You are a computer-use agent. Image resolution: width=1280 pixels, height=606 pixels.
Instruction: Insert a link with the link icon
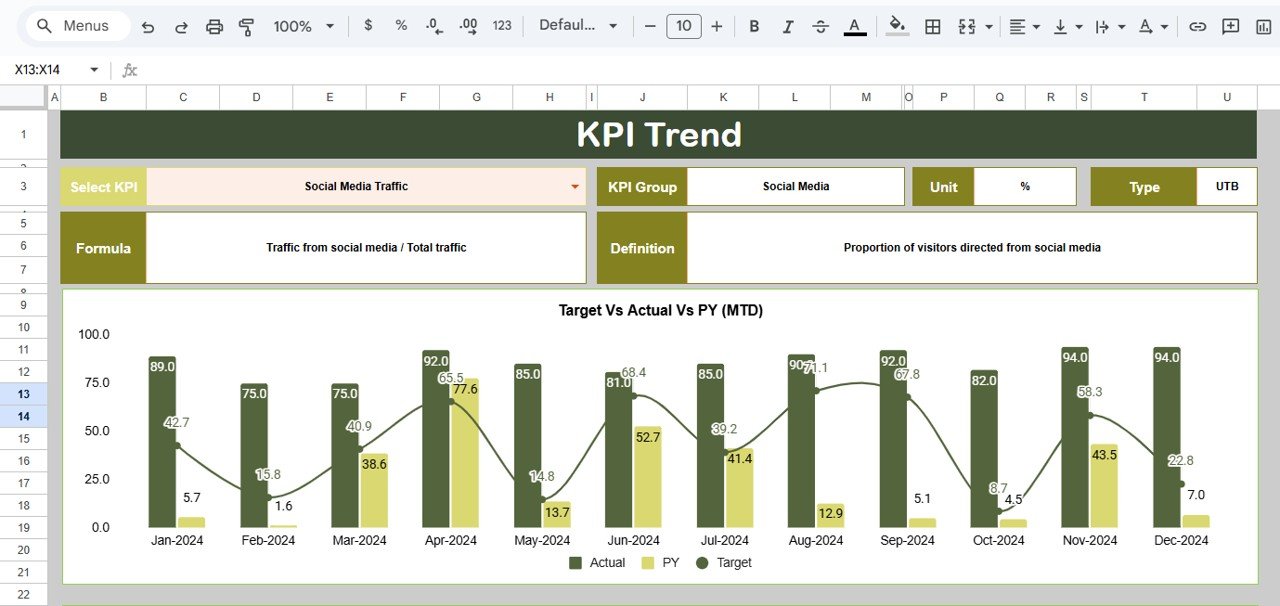(x=1197, y=26)
